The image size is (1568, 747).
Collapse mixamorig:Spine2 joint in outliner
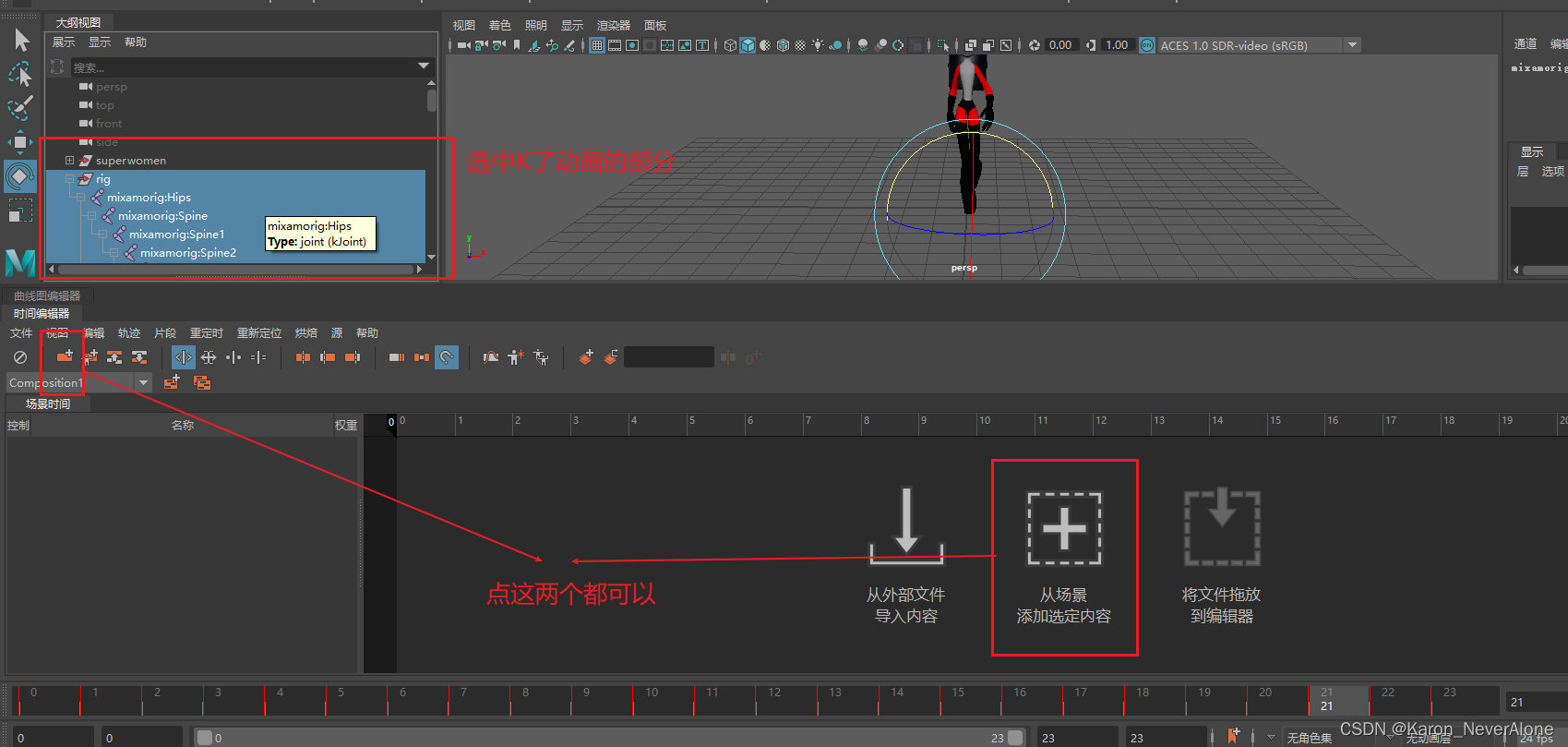point(114,252)
